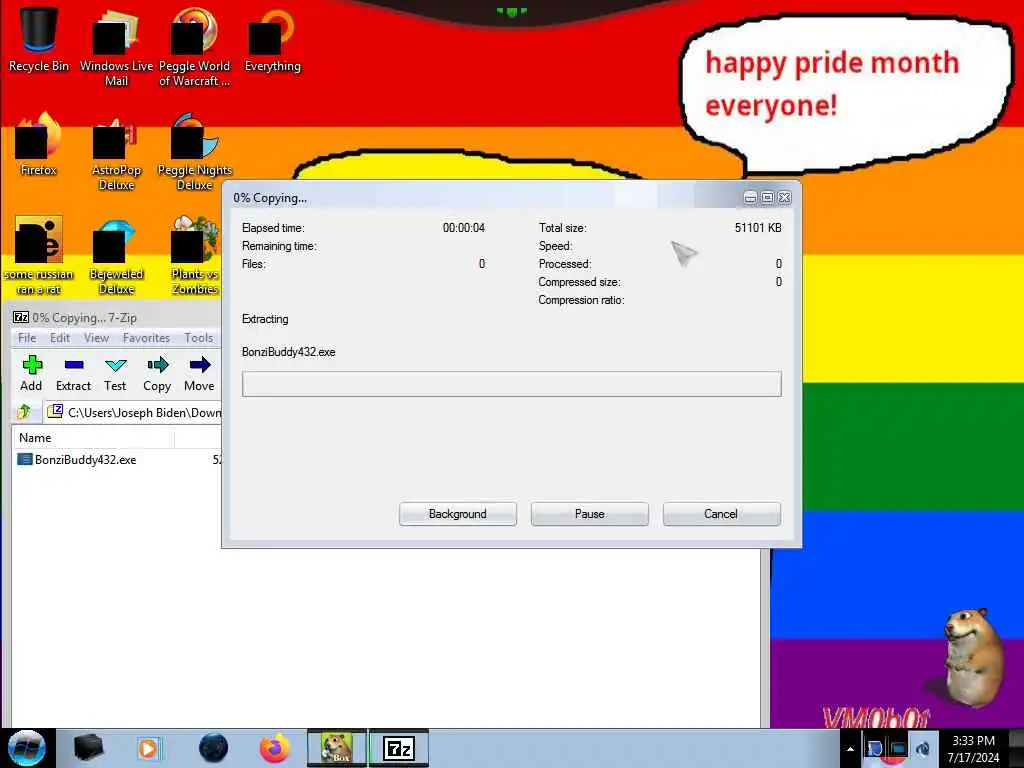
Task: Select the Firefox desktop icon
Action: [x=39, y=144]
